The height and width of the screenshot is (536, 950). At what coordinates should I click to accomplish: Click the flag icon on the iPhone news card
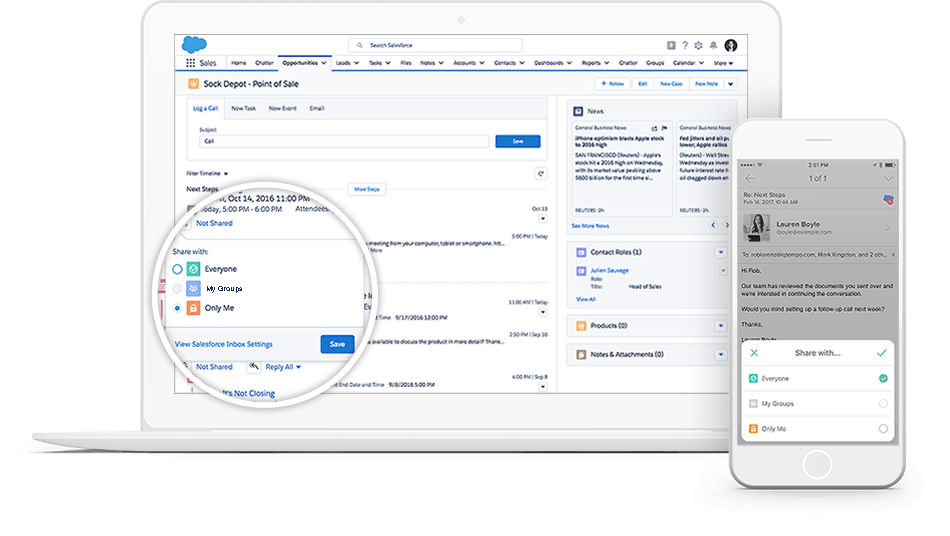[x=664, y=128]
